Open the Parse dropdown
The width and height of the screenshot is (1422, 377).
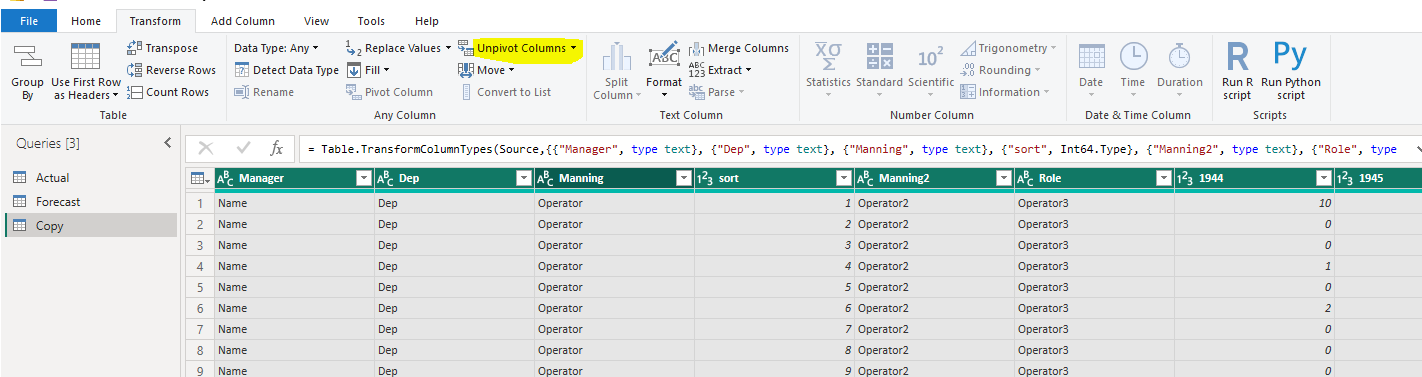[x=716, y=92]
